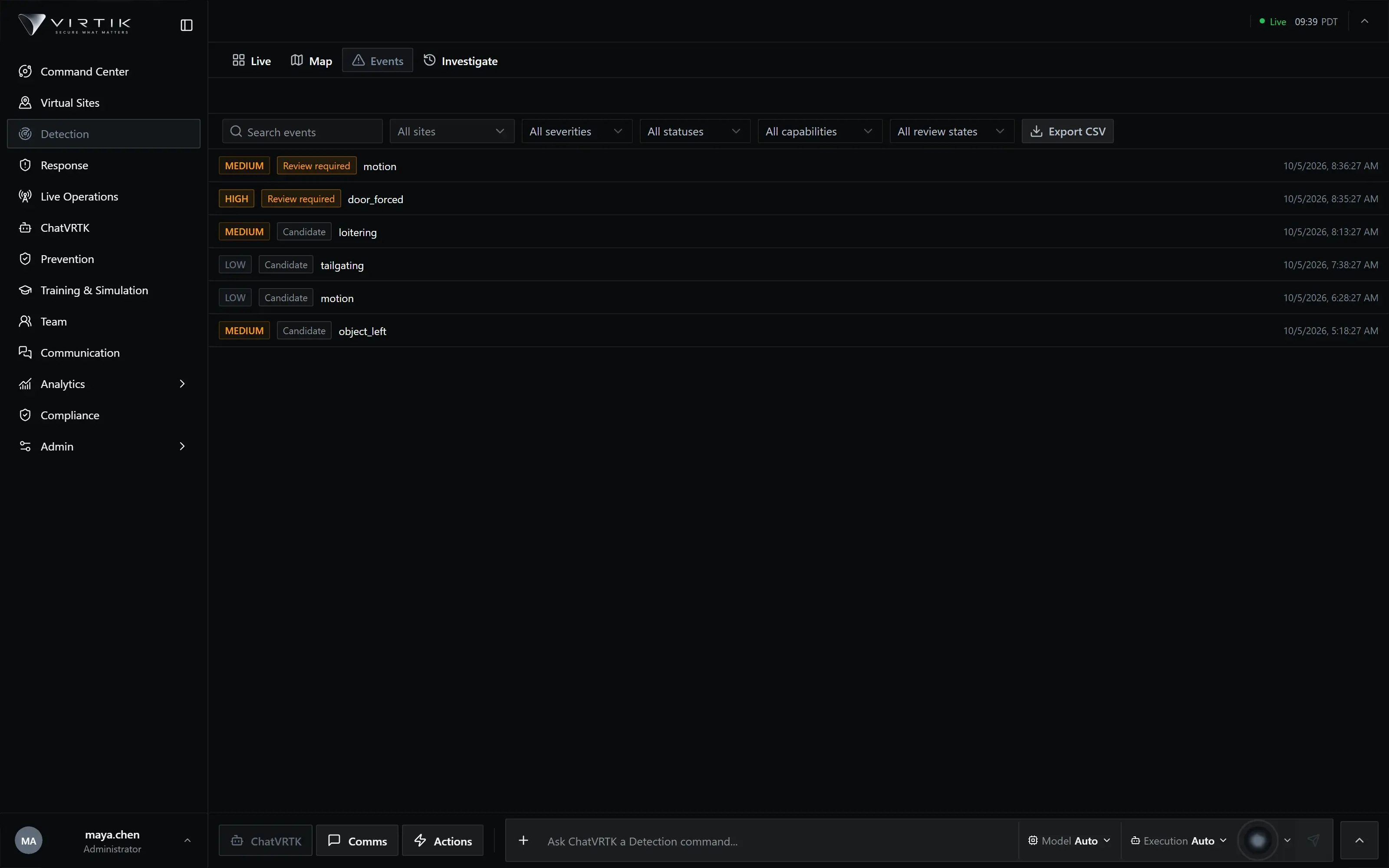Open Training & Simulation
This screenshot has height=868, width=1389.
click(103, 290)
